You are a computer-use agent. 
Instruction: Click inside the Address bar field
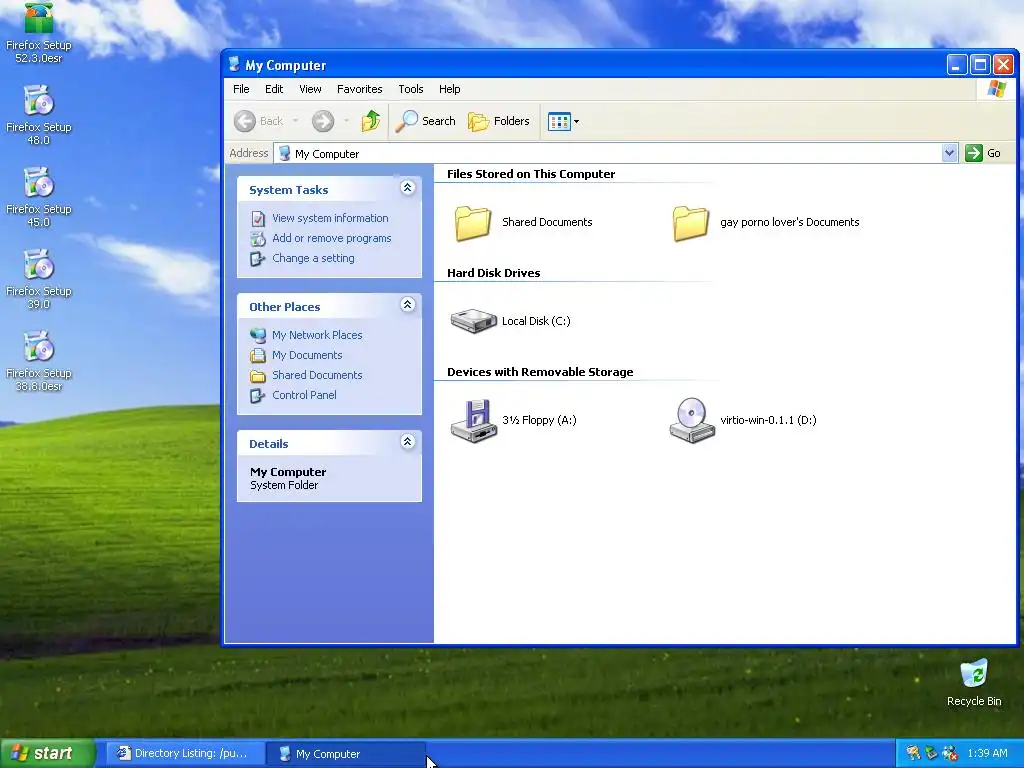coord(607,153)
